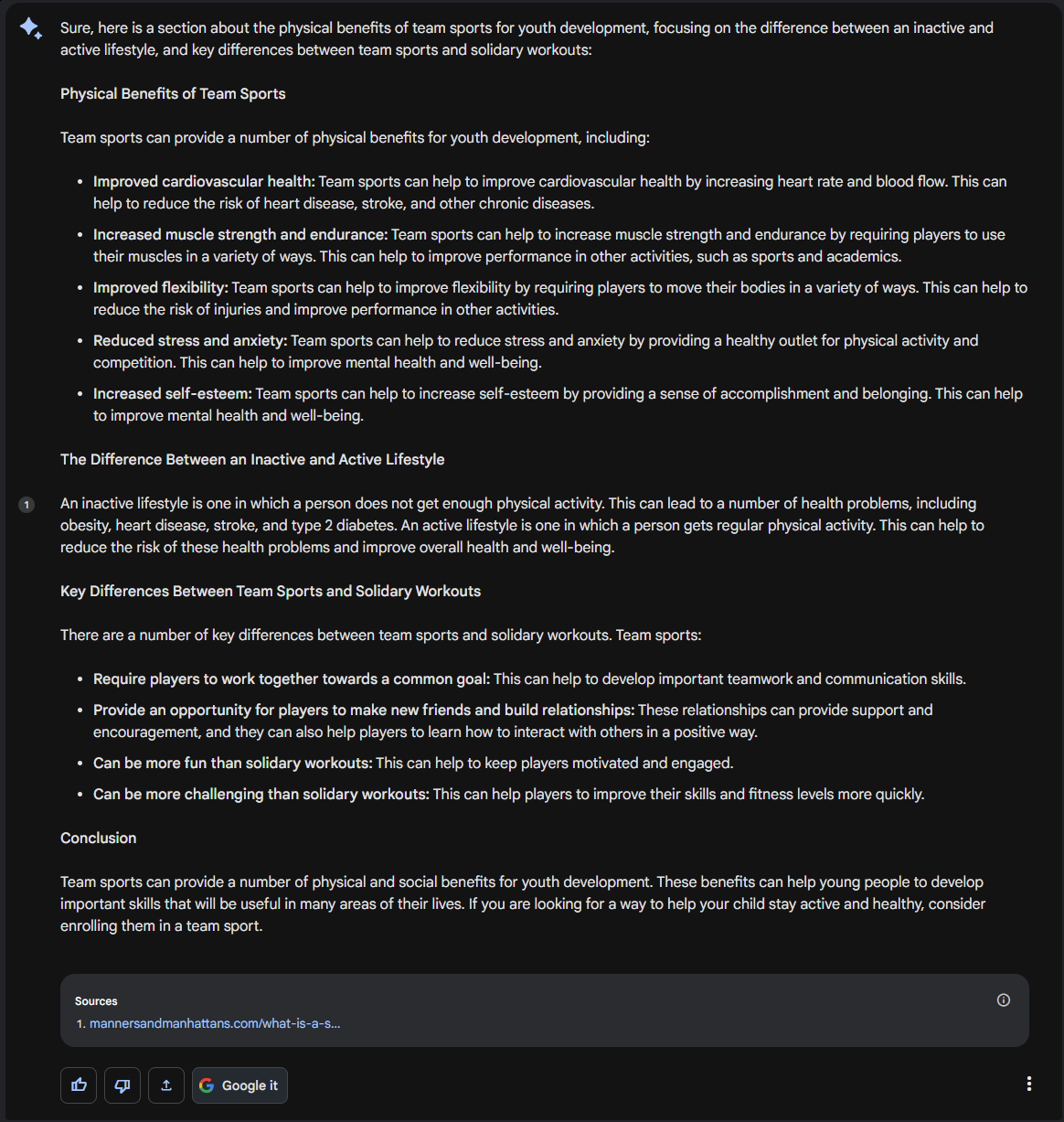Click the Increased self-esteem bullet title

point(173,393)
